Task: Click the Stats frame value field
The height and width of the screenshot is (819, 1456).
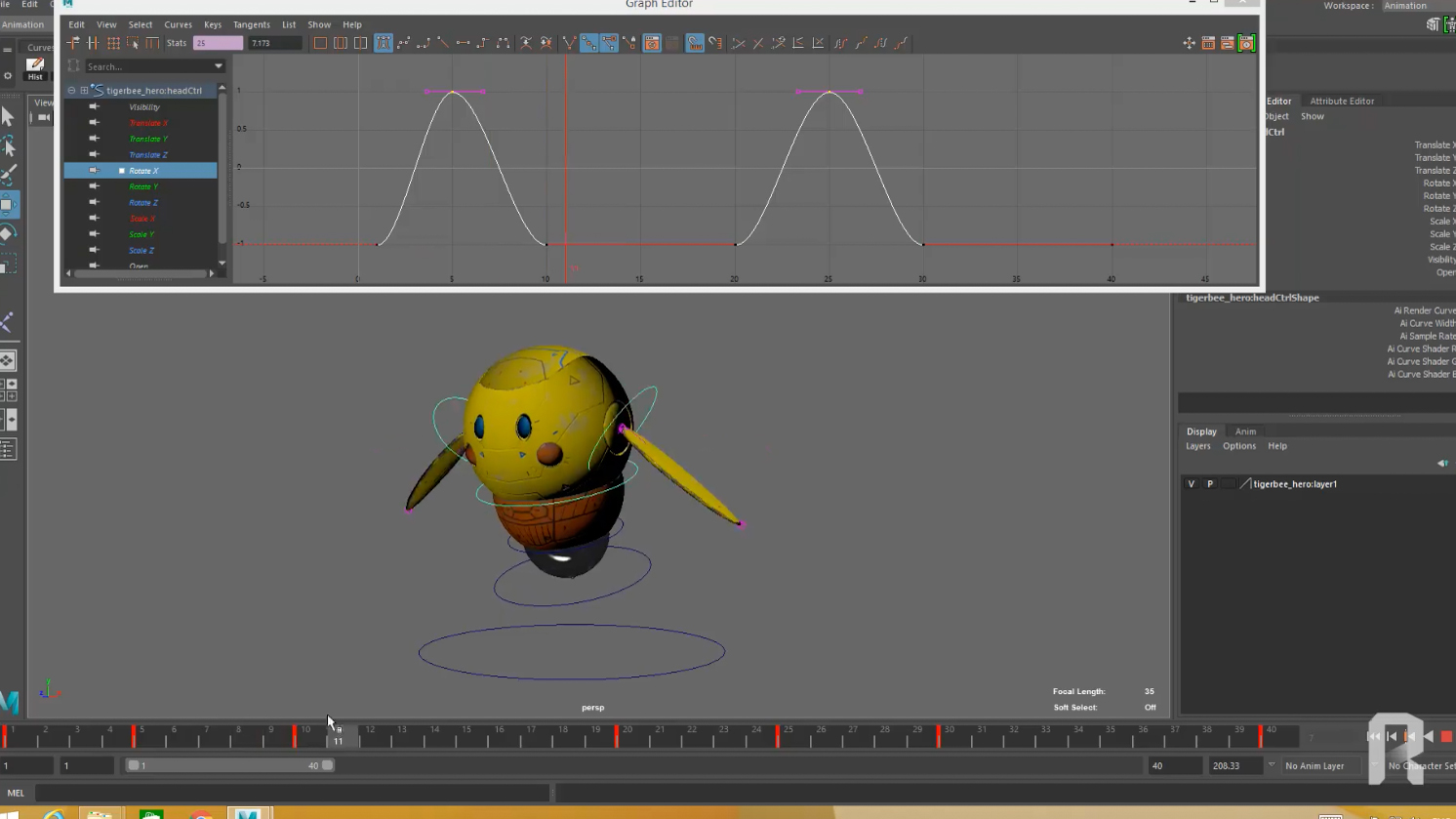Action: 218,43
